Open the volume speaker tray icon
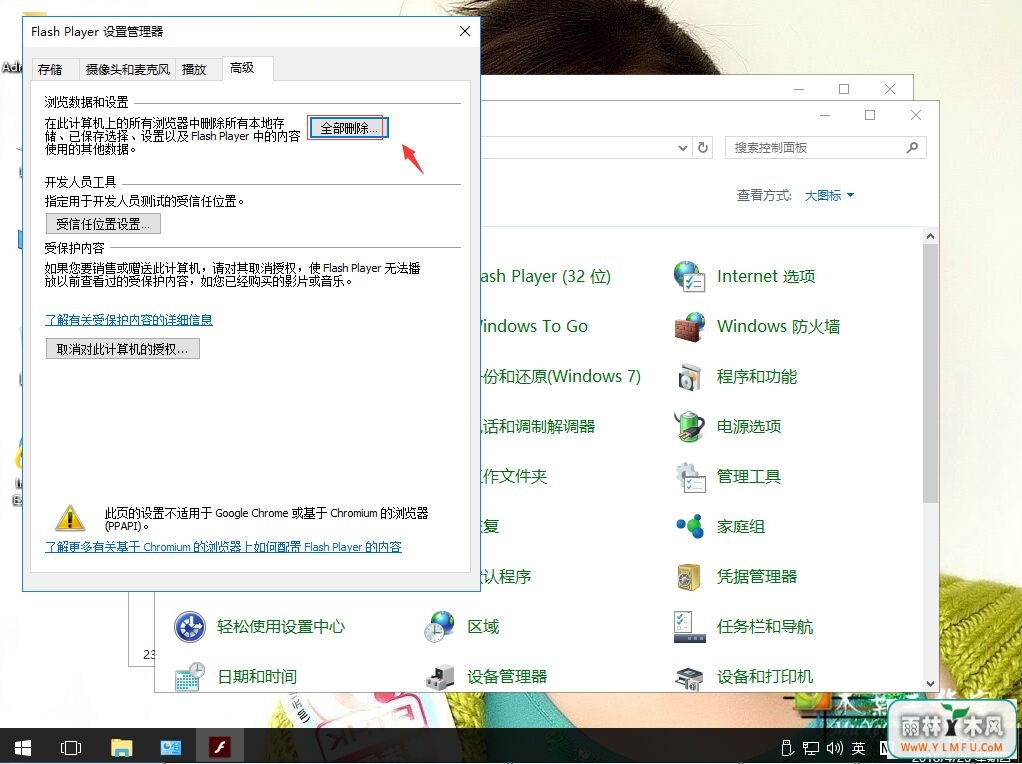 click(834, 748)
